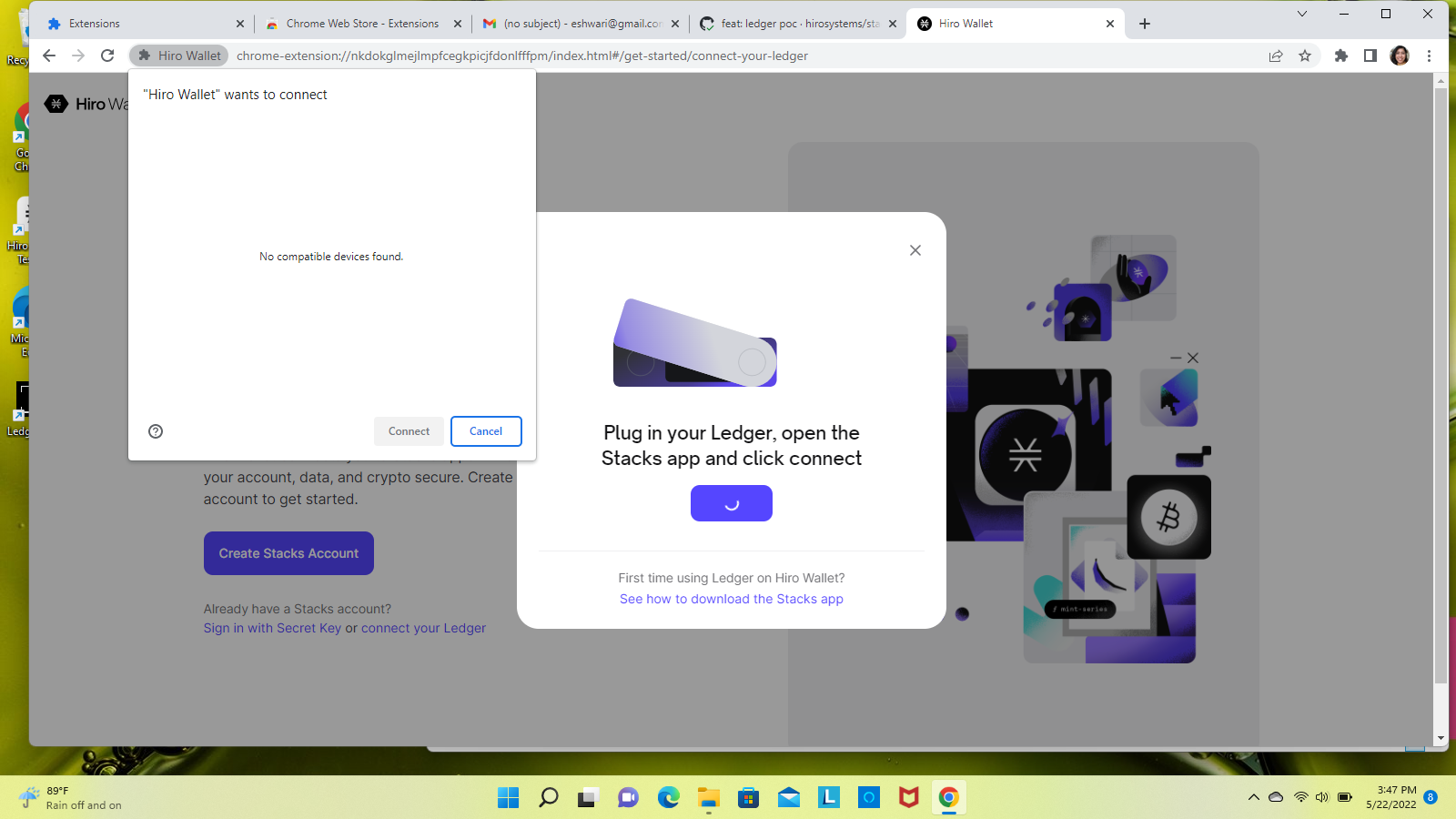Check Wi-Fi status from the system tray
Screen dimensions: 1456x819
1299,797
